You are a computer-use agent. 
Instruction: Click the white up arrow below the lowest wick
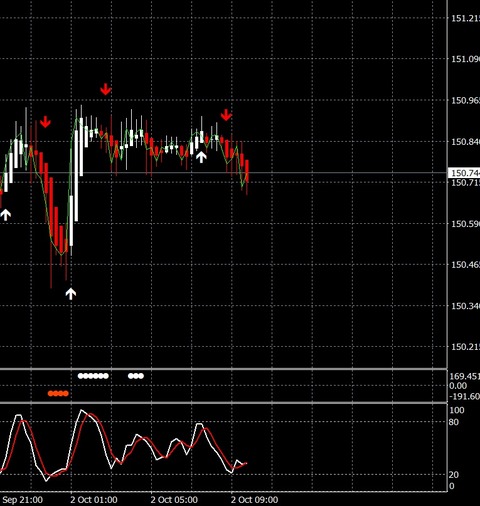tap(71, 294)
